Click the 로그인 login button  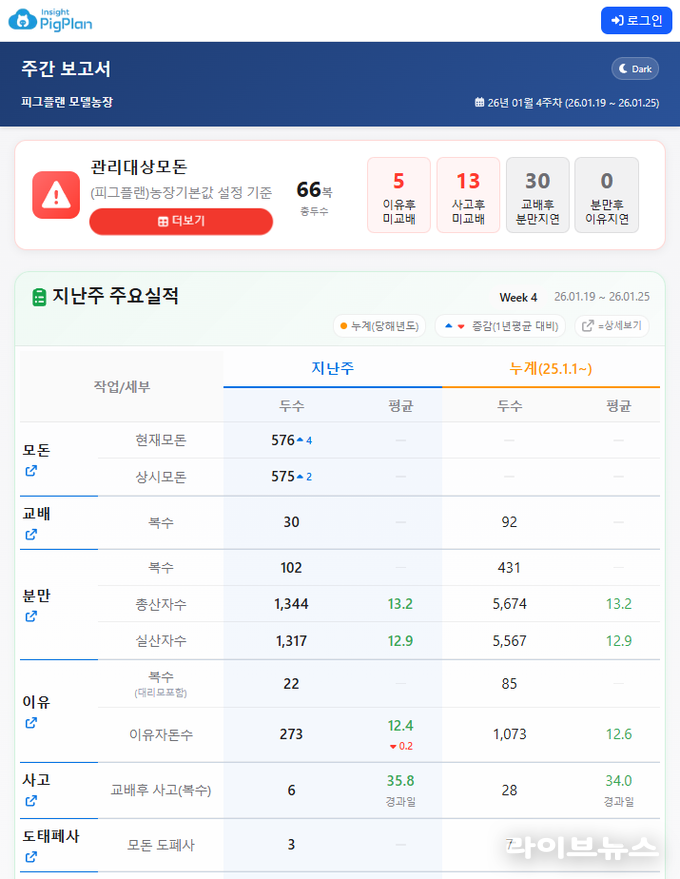pyautogui.click(x=636, y=20)
